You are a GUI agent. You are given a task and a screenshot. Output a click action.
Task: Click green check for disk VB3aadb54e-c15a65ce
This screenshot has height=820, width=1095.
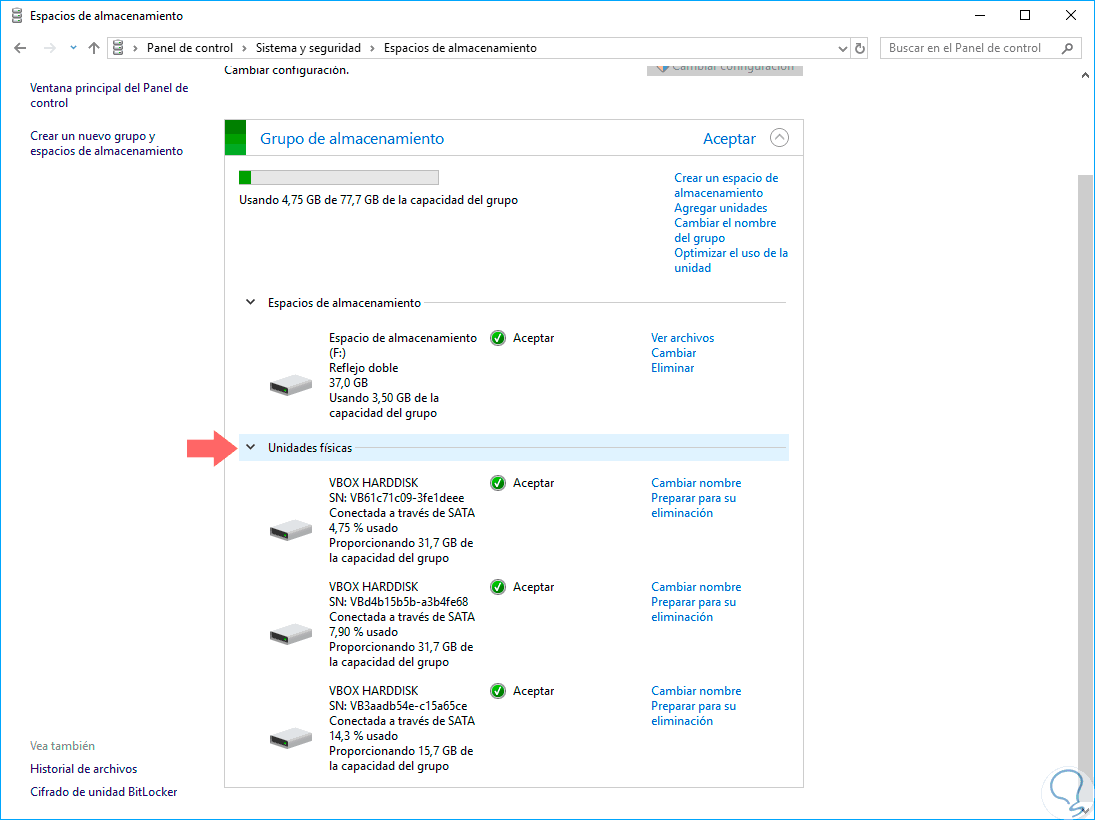pyautogui.click(x=498, y=691)
